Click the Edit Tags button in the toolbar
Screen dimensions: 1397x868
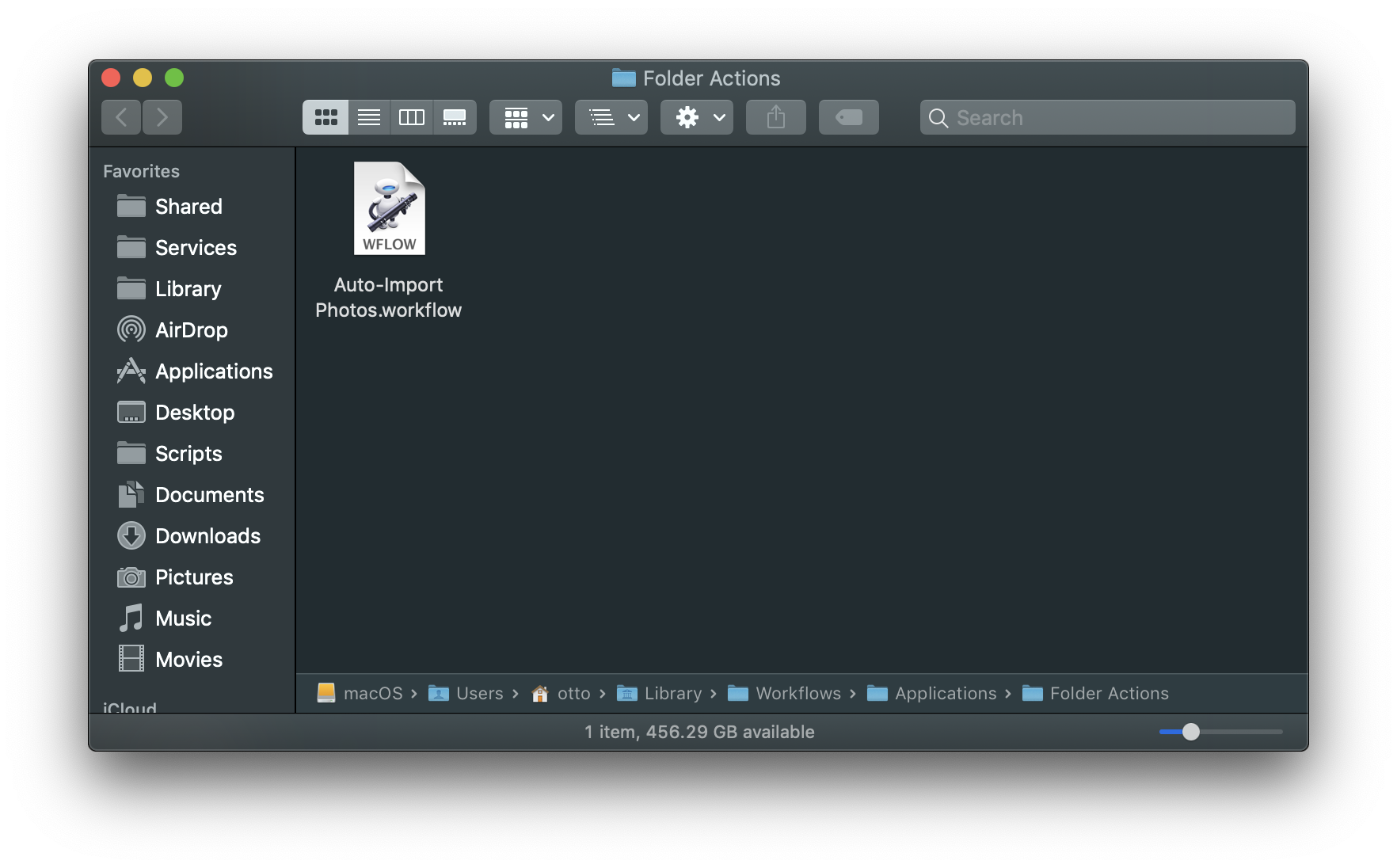(848, 117)
